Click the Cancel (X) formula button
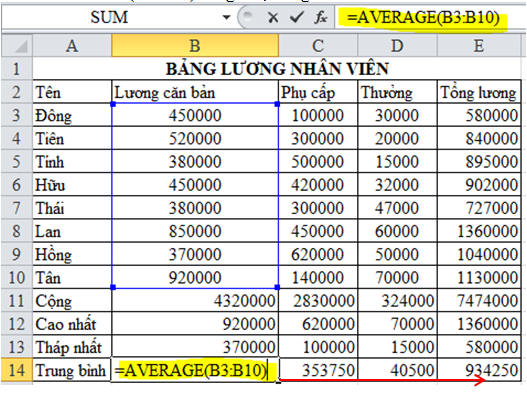This screenshot has width=527, height=393. coord(273,17)
